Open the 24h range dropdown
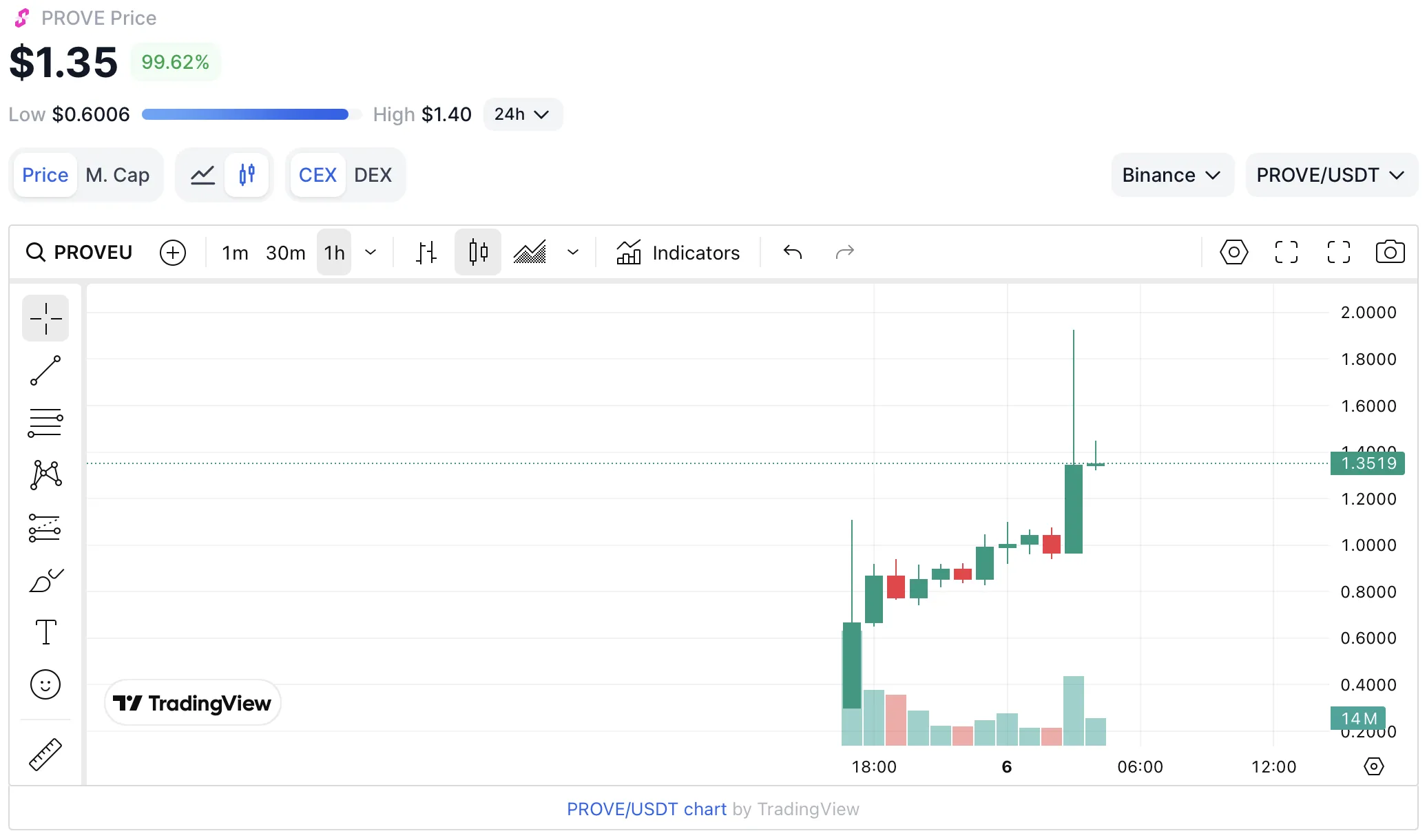This screenshot has width=1427, height=840. (522, 114)
